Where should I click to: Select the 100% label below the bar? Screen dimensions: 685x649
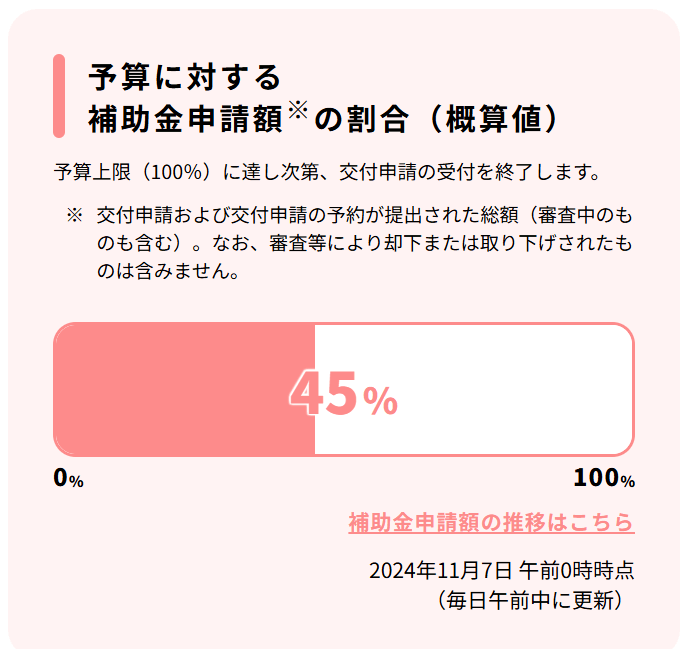click(604, 478)
